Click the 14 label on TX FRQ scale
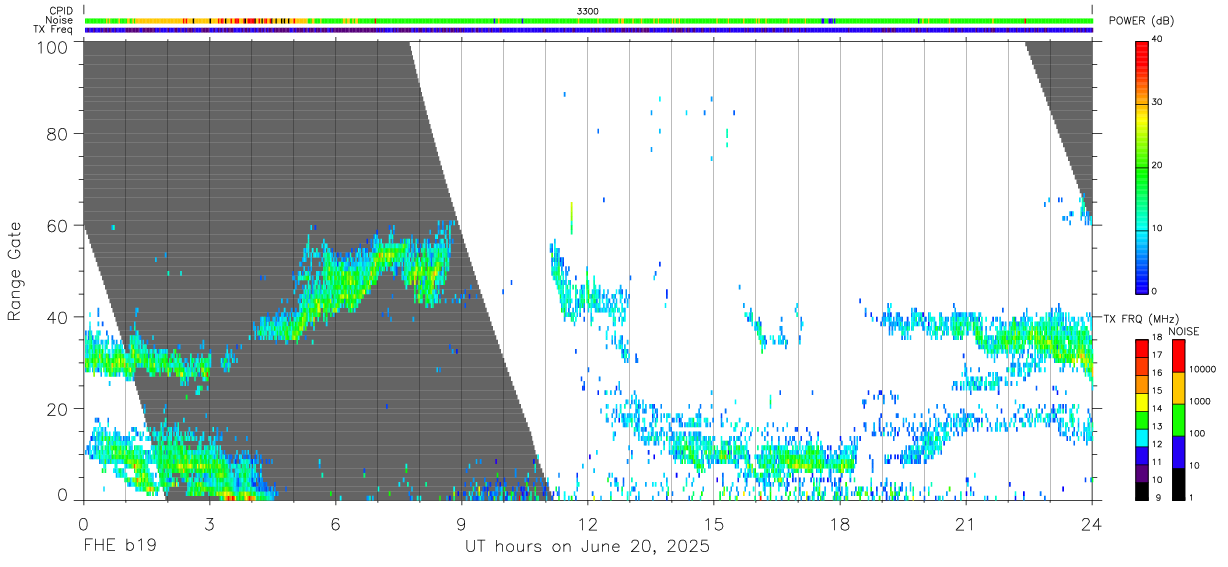1228x567 pixels. click(1156, 408)
